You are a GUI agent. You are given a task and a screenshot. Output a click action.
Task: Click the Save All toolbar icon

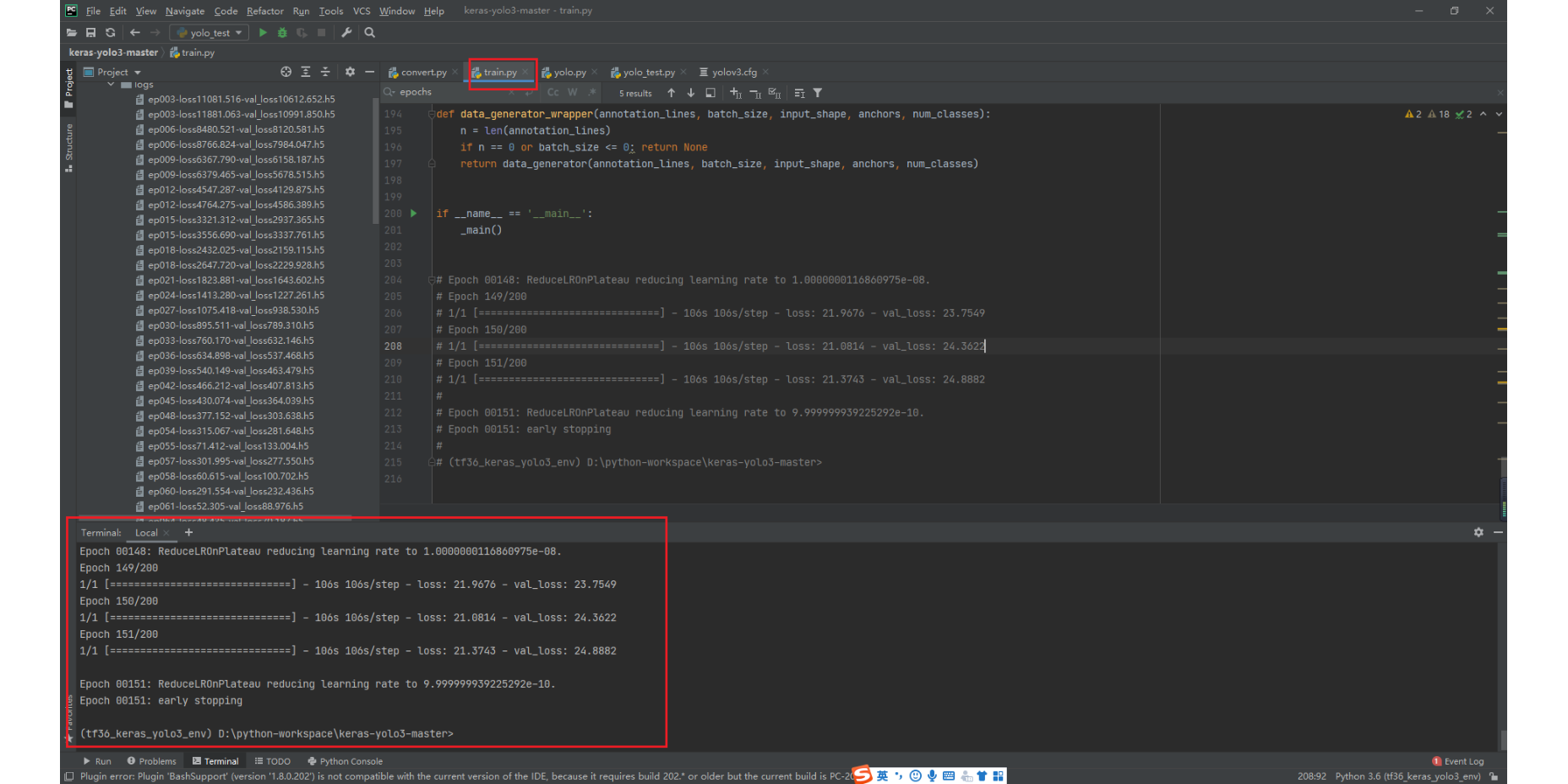point(91,33)
